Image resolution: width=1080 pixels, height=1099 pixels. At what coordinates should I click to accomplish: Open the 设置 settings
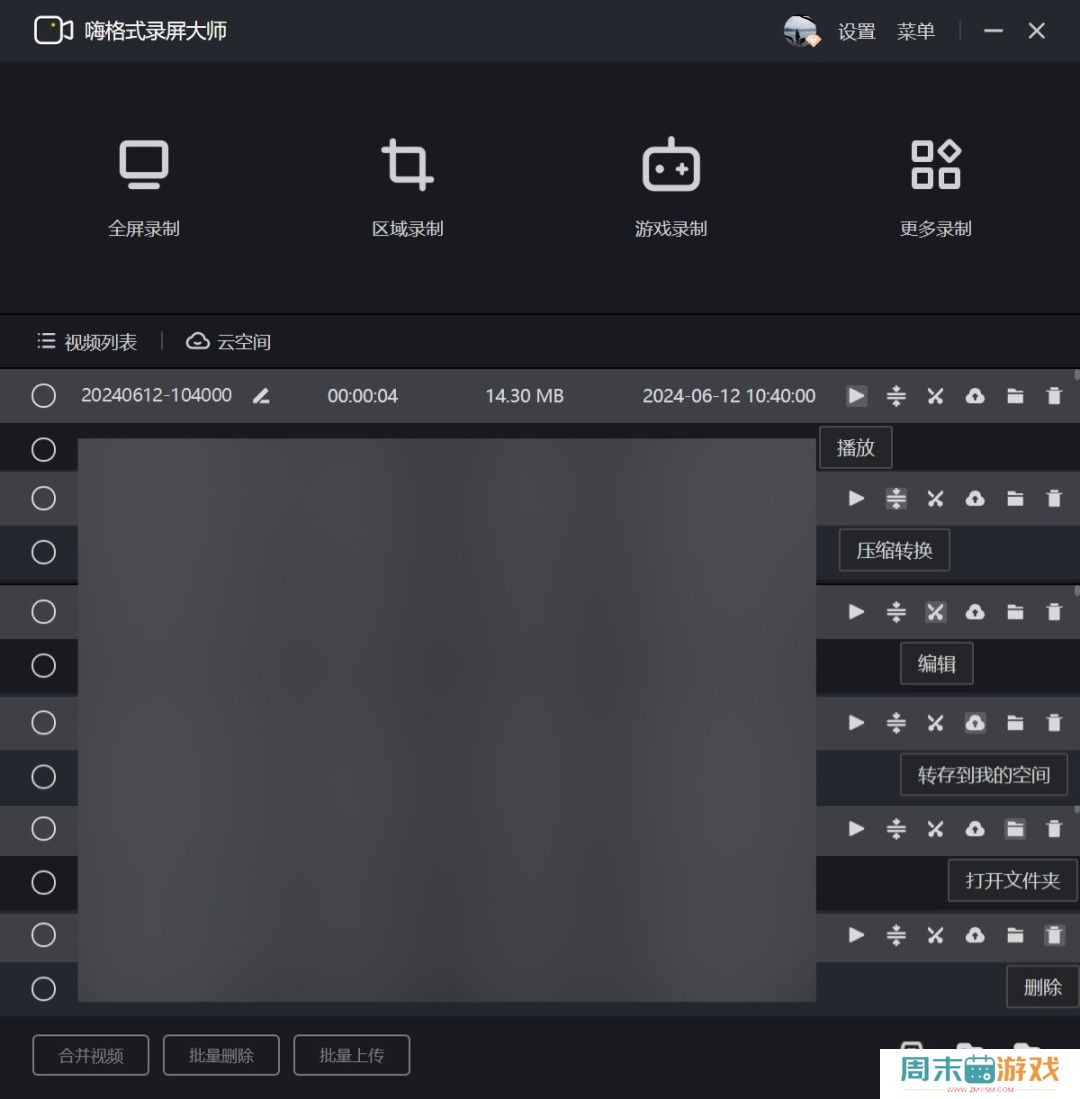tap(856, 32)
